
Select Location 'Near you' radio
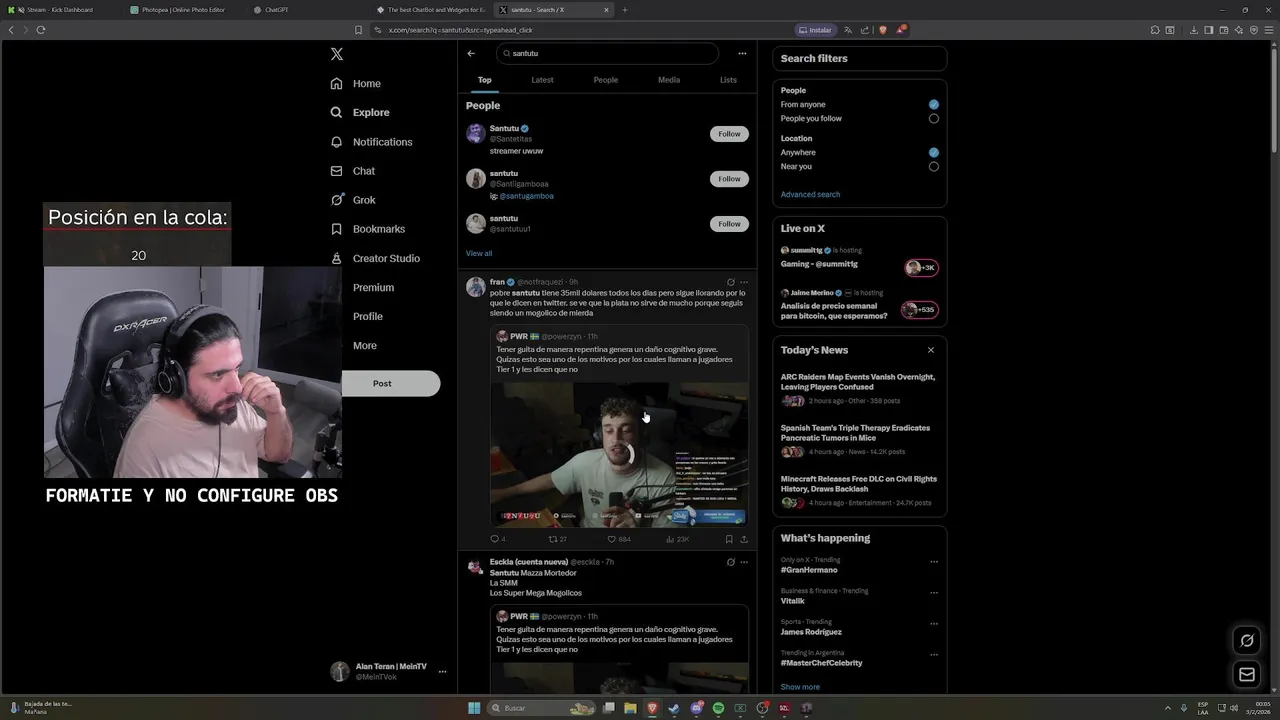click(933, 166)
